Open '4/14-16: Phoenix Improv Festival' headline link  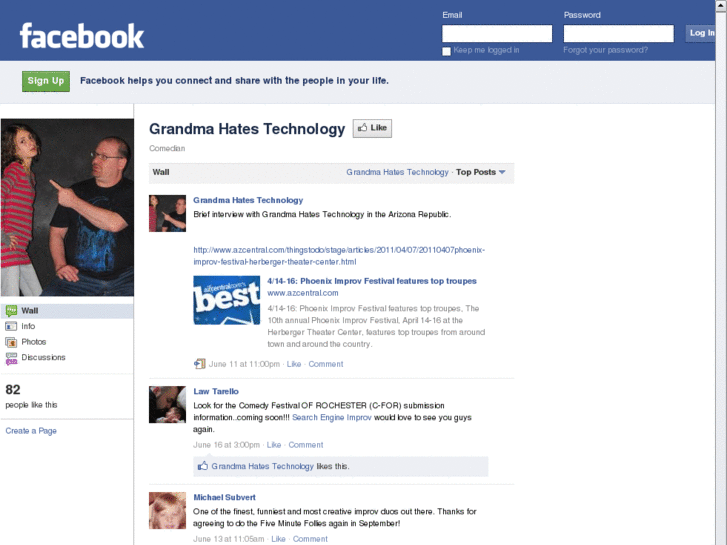(x=372, y=281)
